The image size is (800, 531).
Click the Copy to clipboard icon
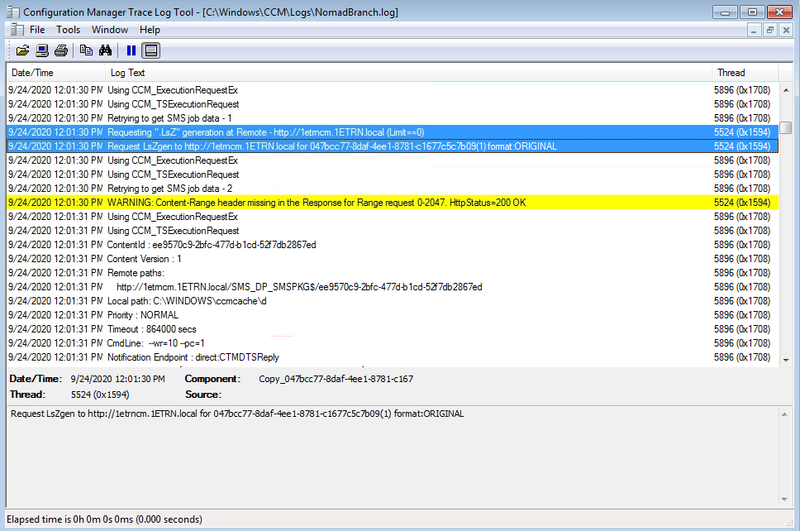coord(87,50)
